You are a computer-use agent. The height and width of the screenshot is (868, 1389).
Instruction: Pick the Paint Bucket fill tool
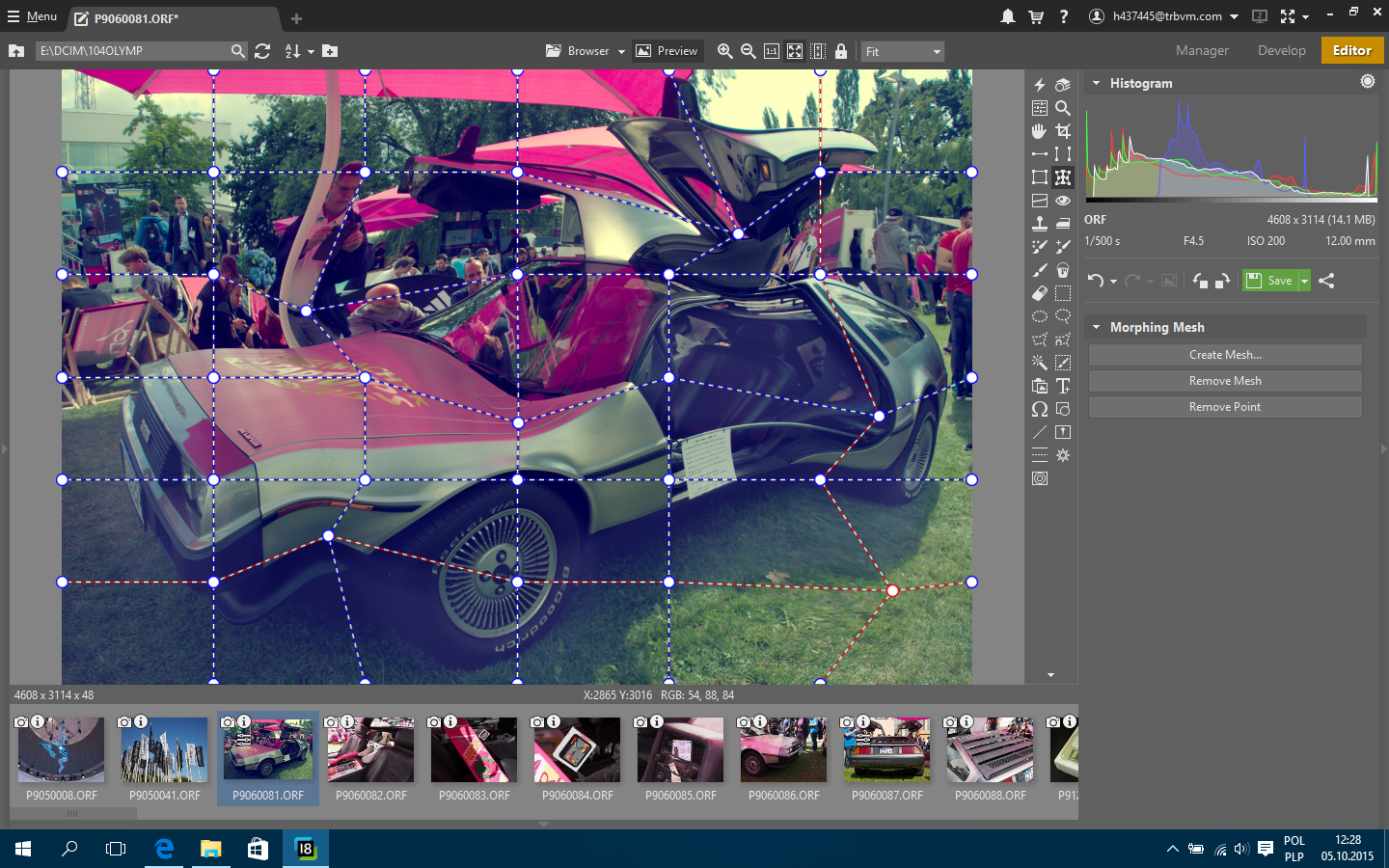(x=1063, y=270)
